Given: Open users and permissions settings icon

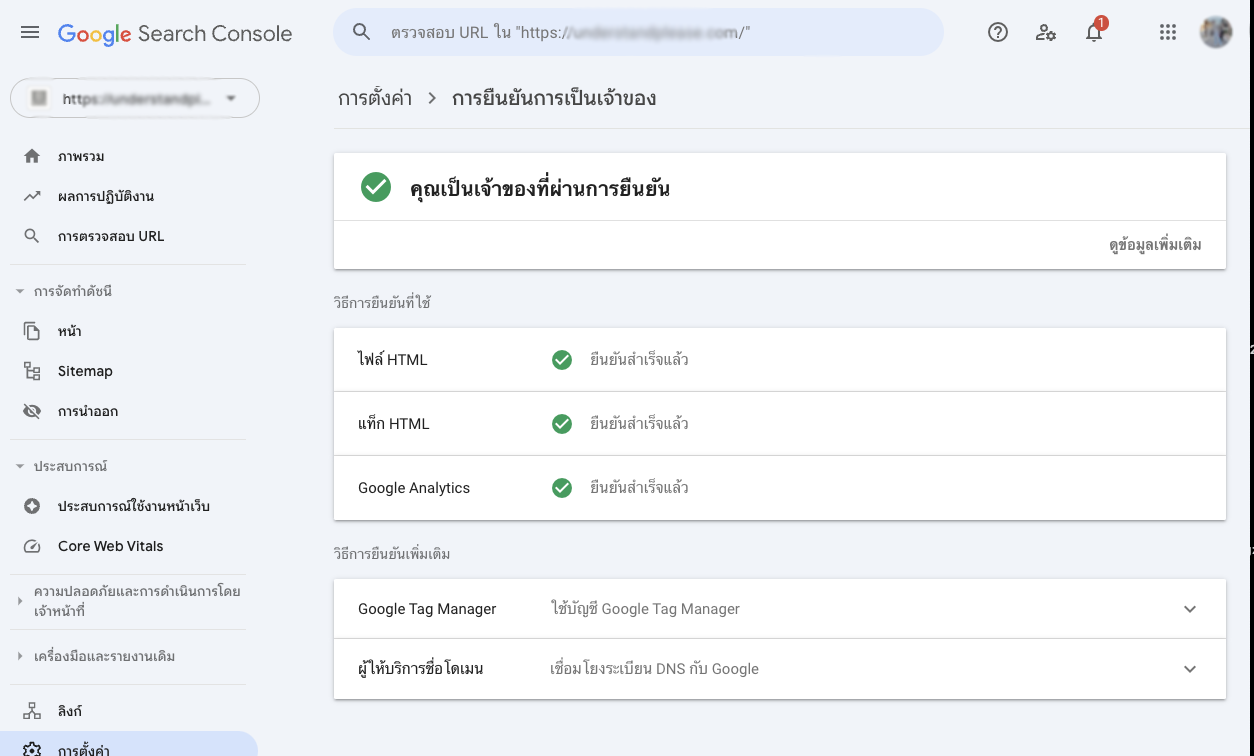Looking at the screenshot, I should click(1046, 32).
